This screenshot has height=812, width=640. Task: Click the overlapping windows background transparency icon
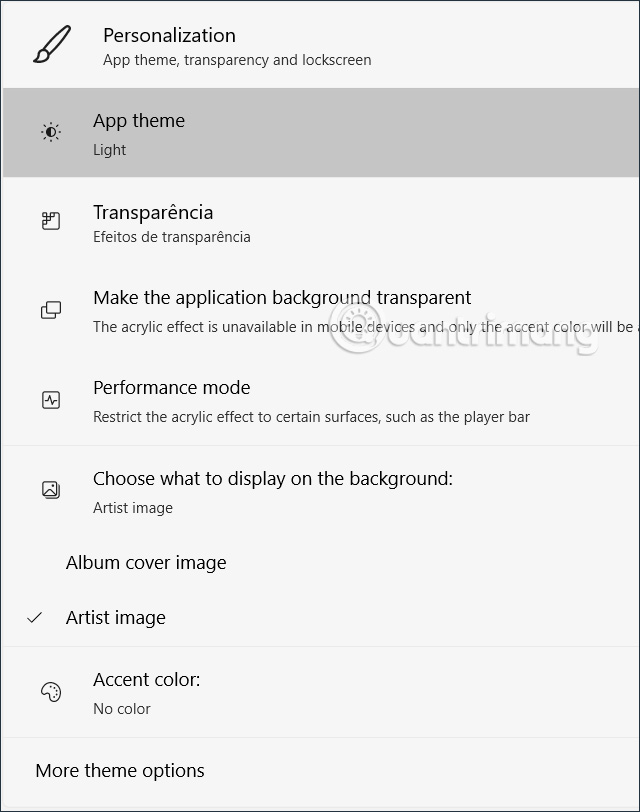pos(51,310)
